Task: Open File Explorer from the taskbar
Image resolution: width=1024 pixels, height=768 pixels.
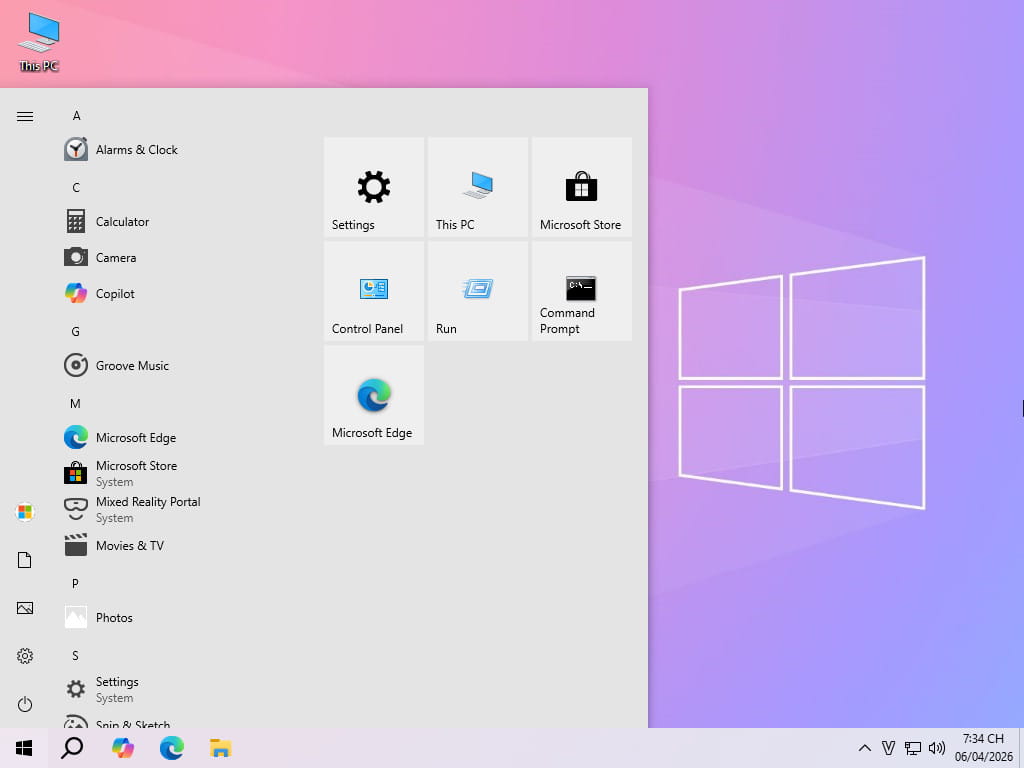Action: [x=220, y=748]
